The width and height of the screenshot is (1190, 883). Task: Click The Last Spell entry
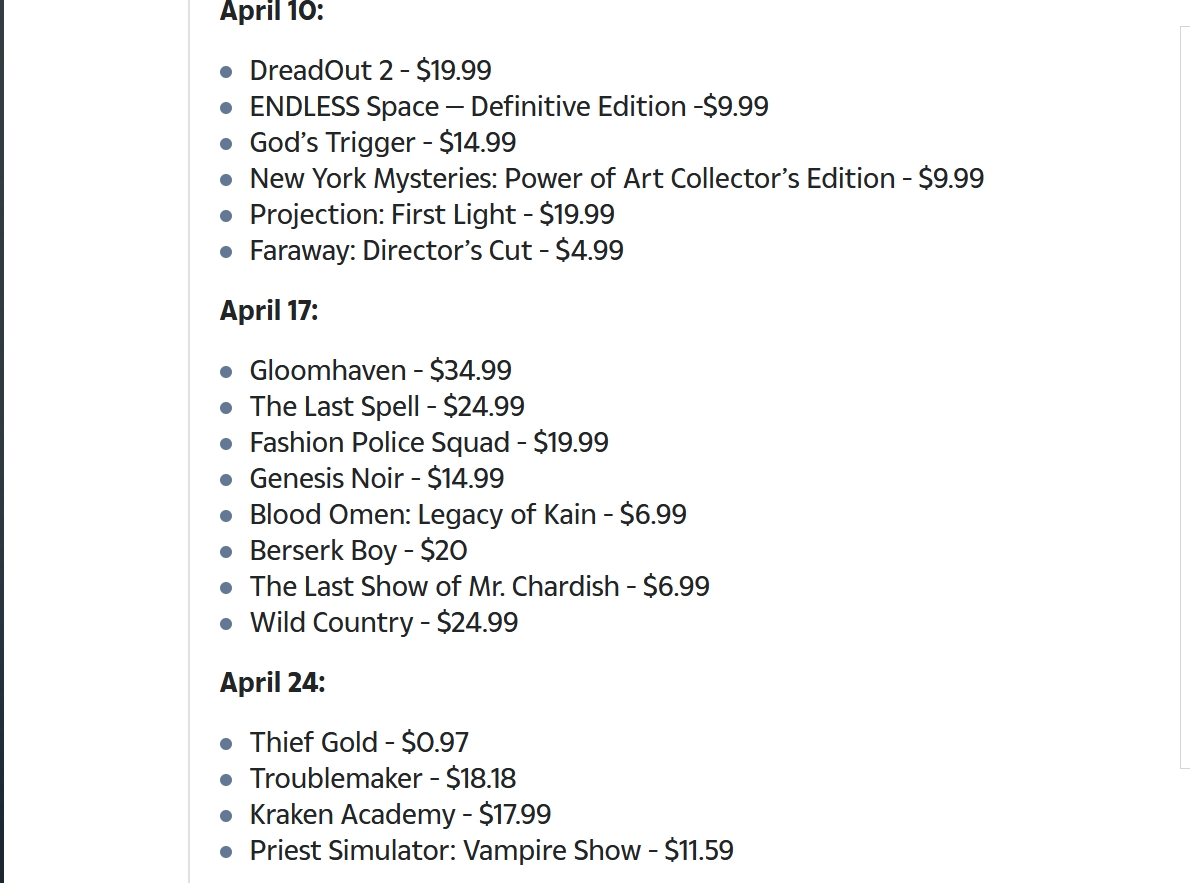tap(386, 407)
